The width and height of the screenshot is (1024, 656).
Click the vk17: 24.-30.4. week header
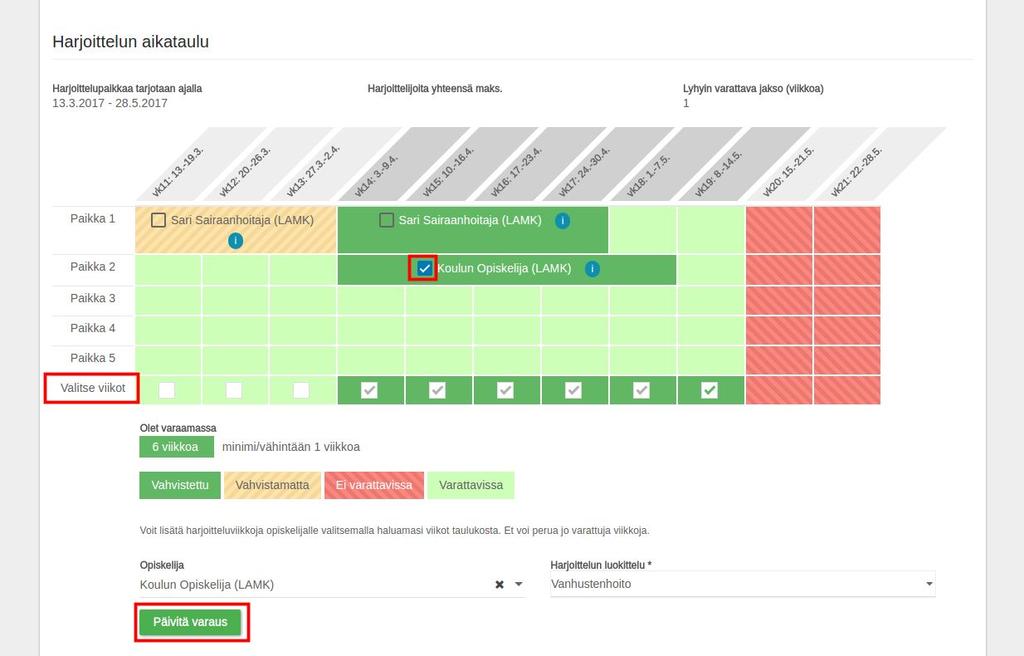pyautogui.click(x=584, y=171)
